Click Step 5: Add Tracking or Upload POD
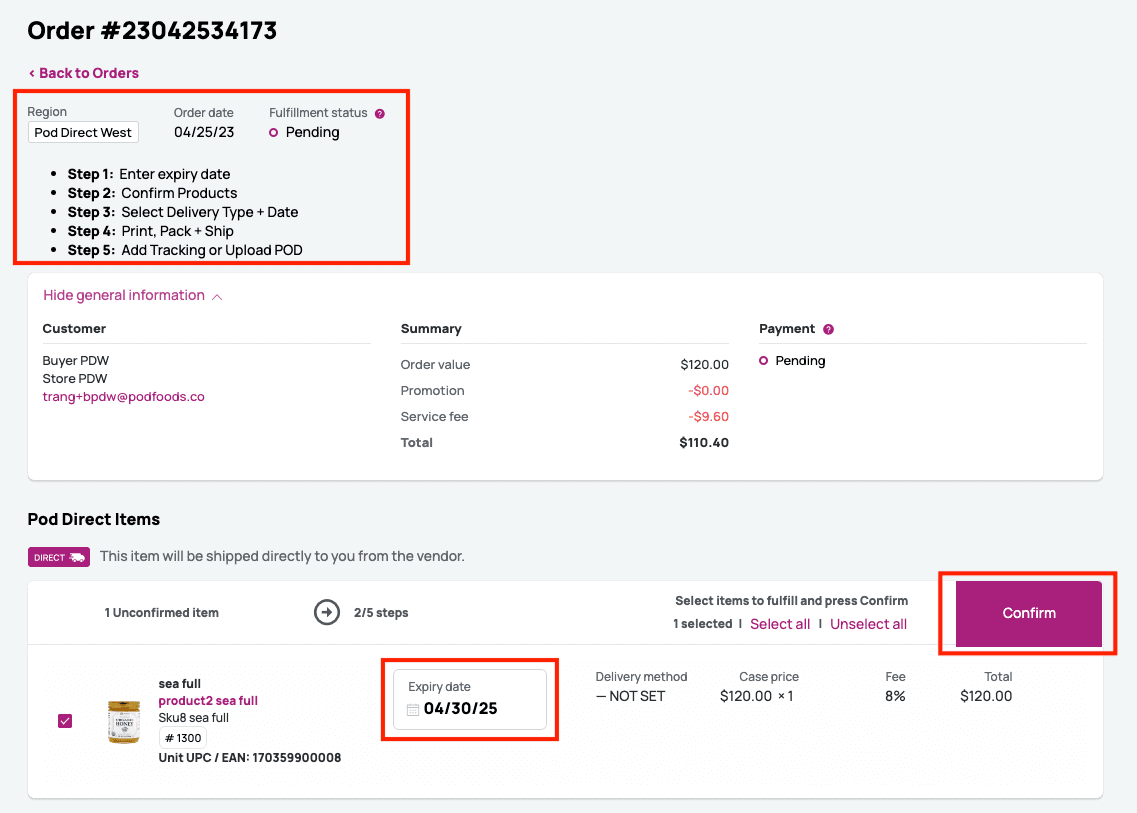This screenshot has height=813, width=1137. point(185,250)
